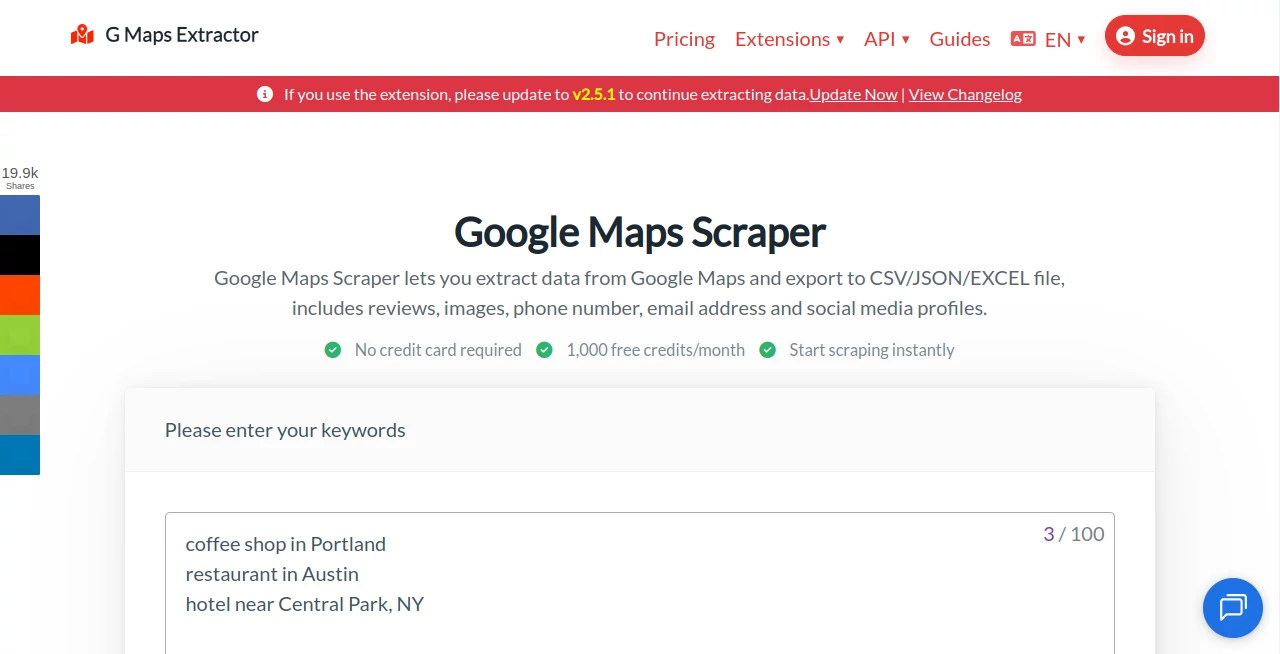The height and width of the screenshot is (654, 1280).
Task: Click the No credit card required checkmark
Action: click(333, 350)
